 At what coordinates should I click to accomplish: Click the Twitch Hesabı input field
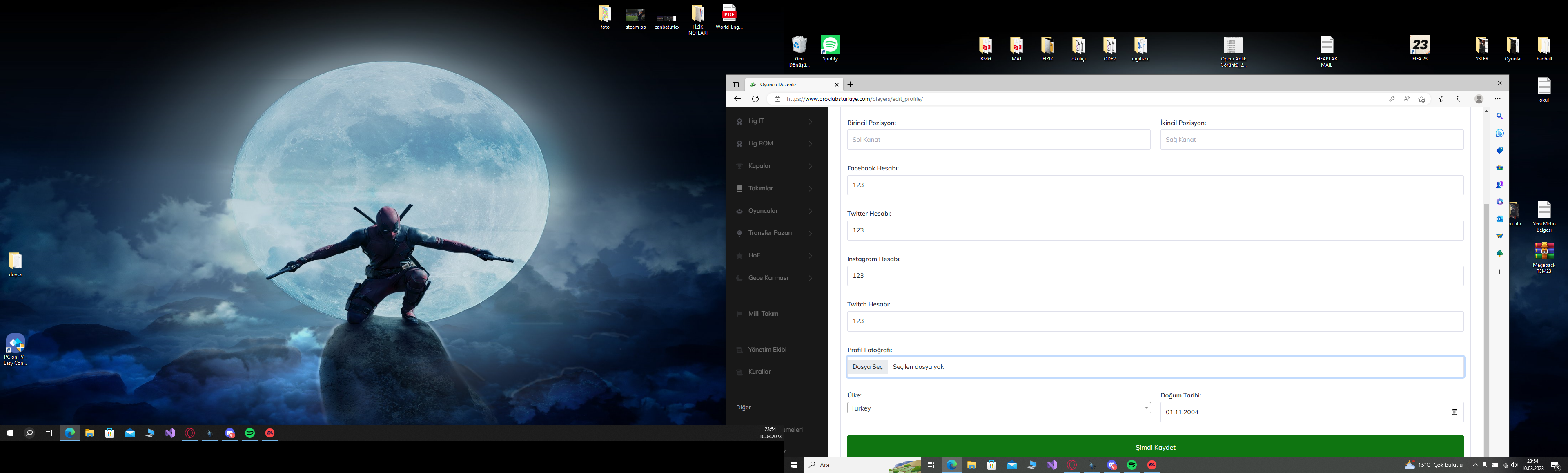point(1155,321)
